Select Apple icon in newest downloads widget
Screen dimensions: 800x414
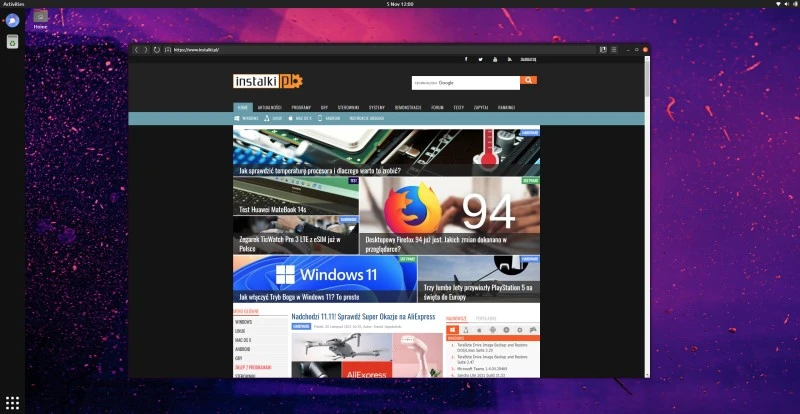(479, 330)
